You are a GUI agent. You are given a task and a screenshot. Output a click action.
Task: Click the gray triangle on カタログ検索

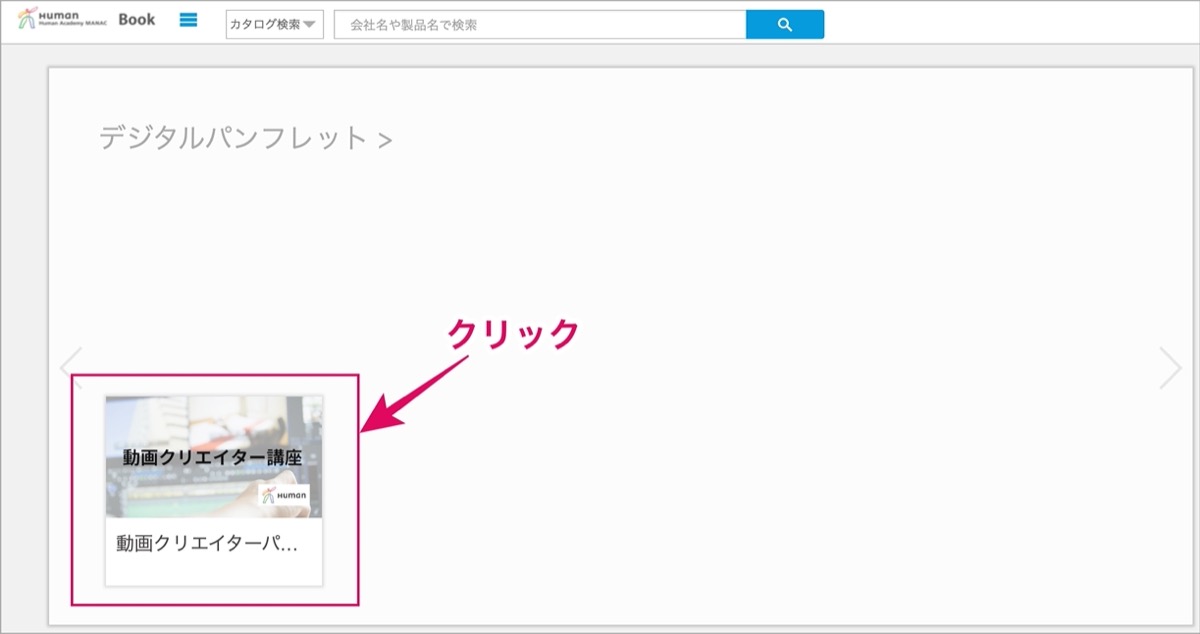click(x=309, y=25)
